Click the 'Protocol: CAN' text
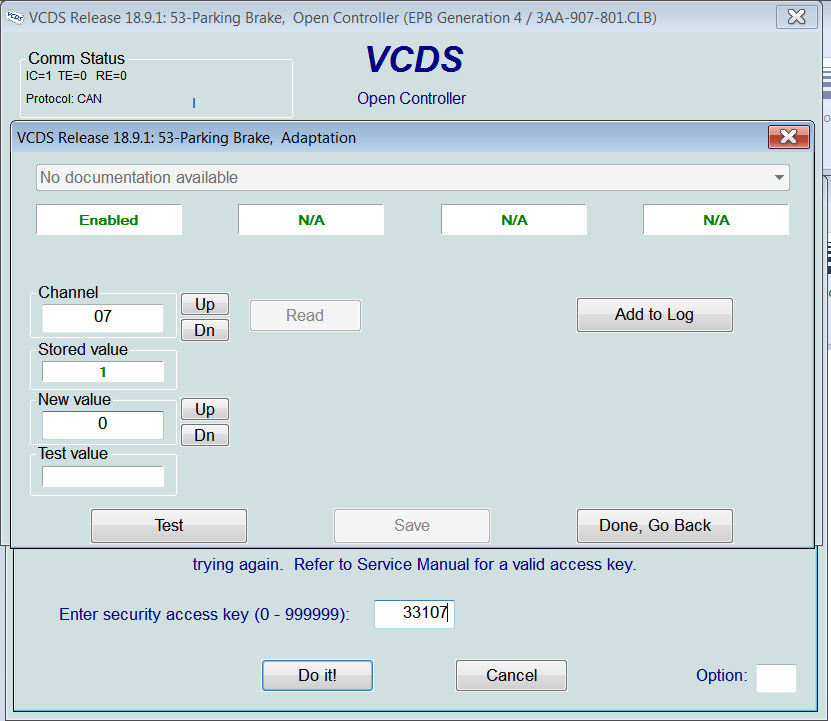 [x=64, y=99]
